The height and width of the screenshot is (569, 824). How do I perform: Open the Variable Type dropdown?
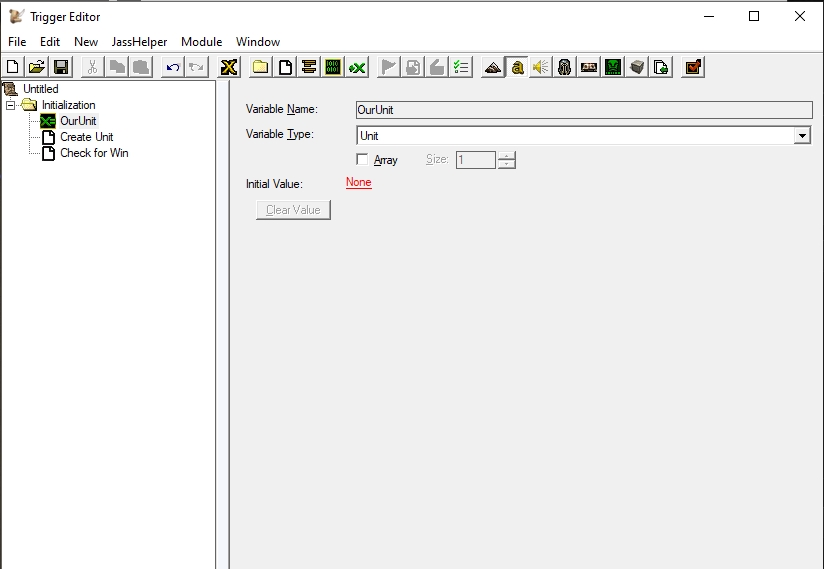(802, 136)
